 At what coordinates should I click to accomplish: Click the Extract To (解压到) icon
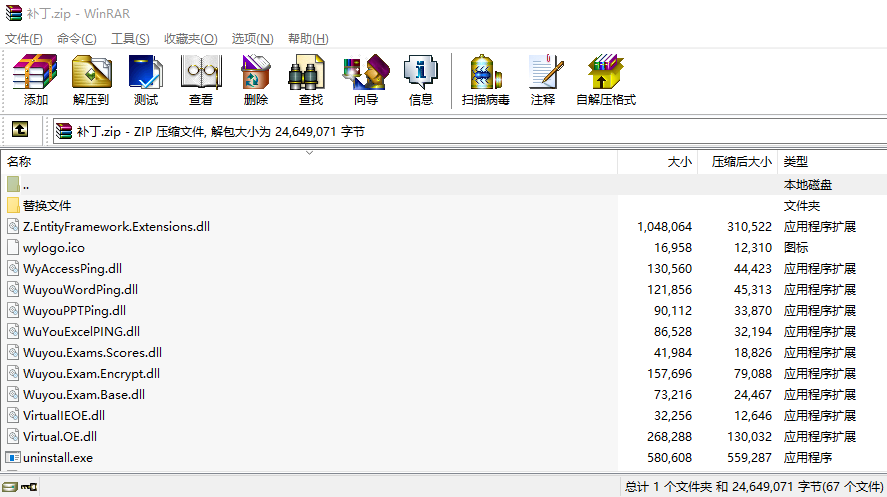click(91, 72)
